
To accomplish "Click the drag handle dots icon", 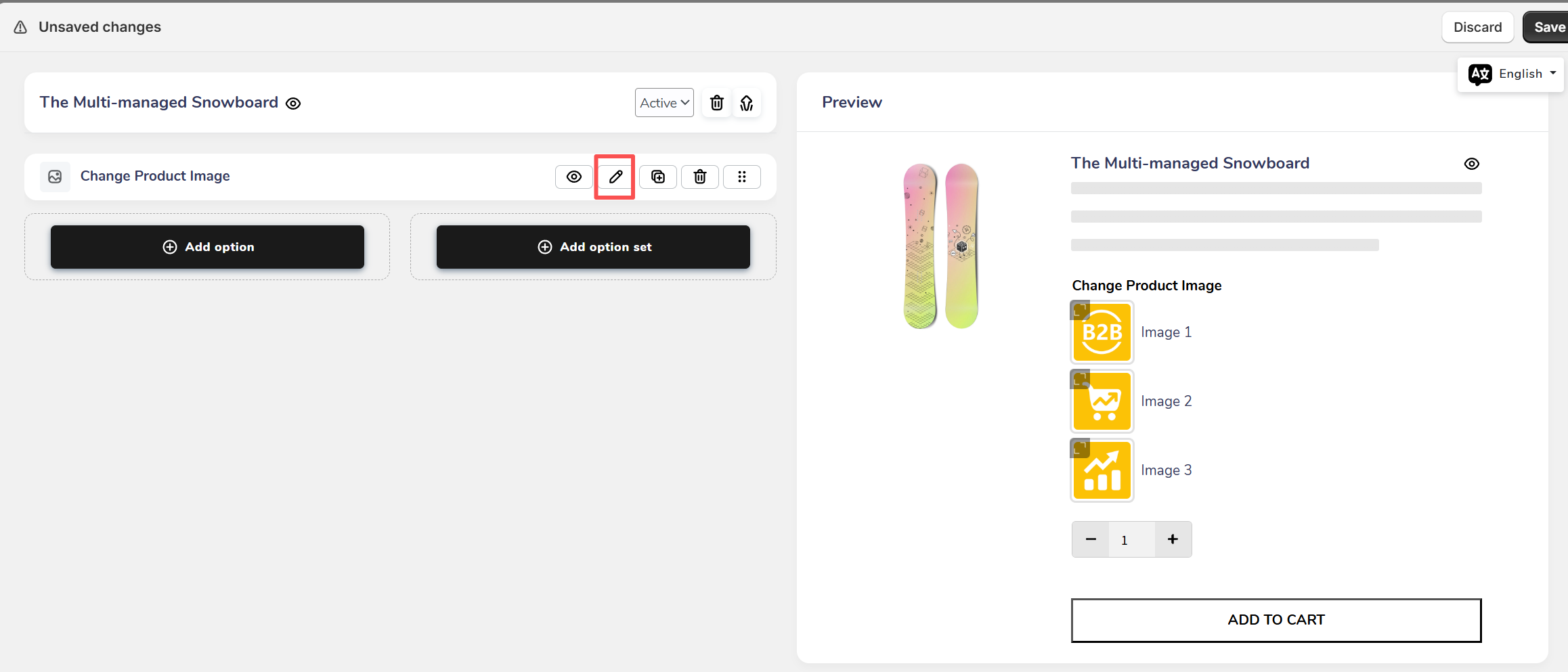I will (x=741, y=177).
